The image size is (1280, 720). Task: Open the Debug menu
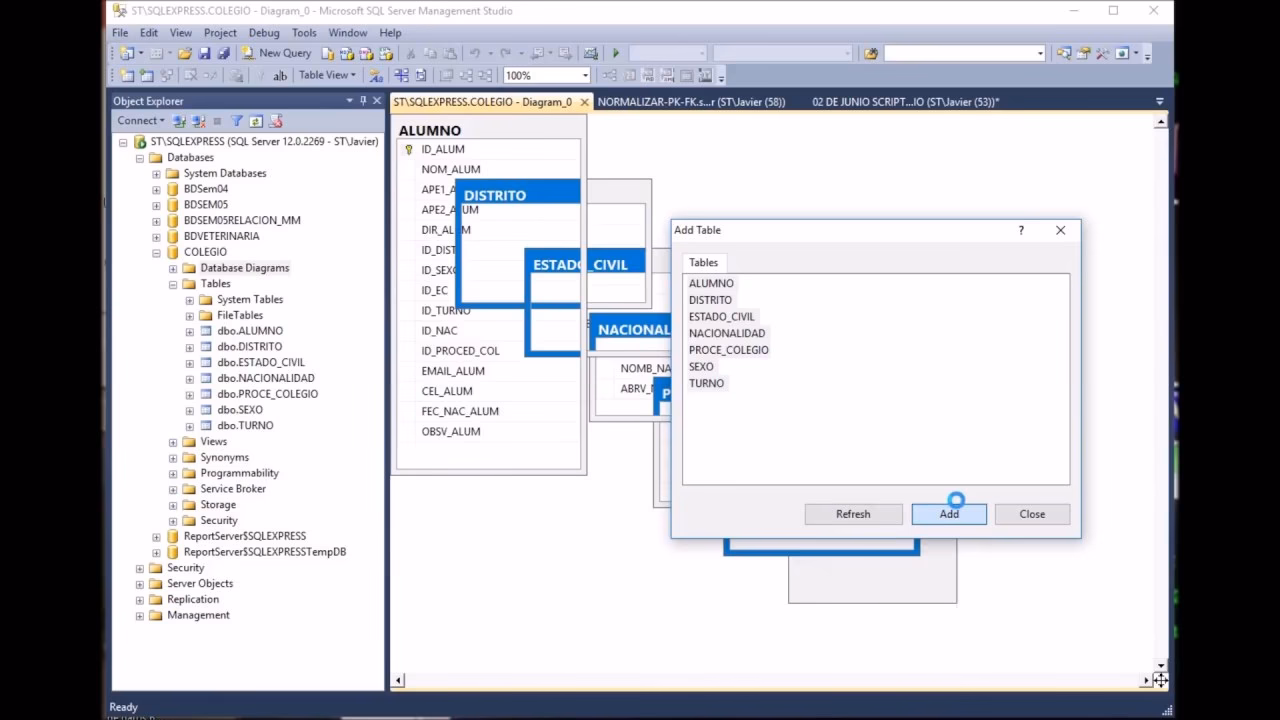click(264, 33)
